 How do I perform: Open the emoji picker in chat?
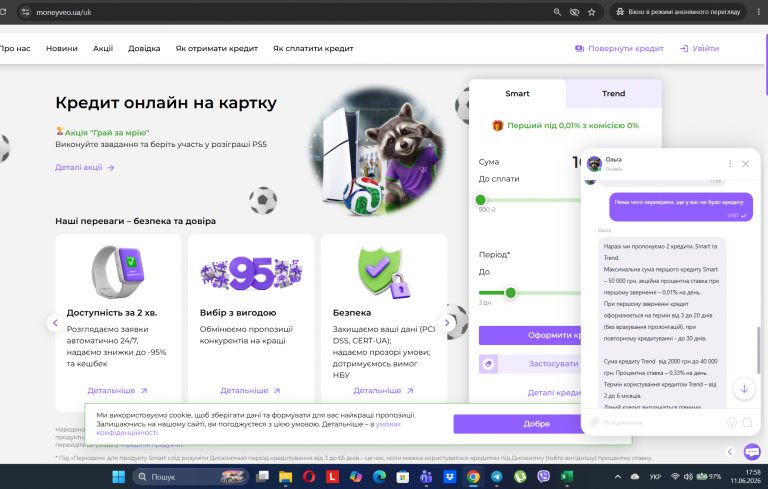(732, 422)
